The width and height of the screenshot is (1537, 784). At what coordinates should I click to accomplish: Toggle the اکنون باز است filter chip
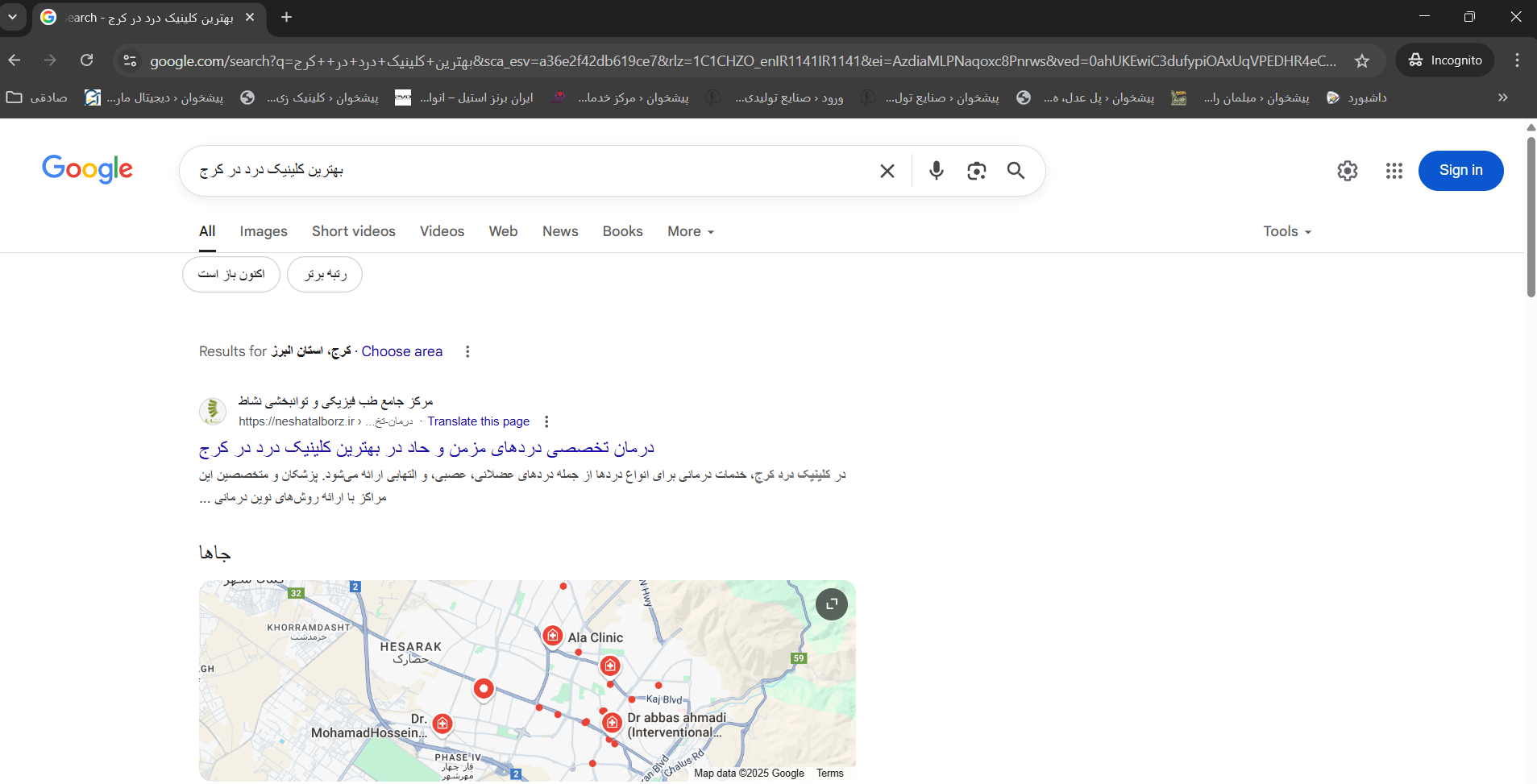pos(231,275)
